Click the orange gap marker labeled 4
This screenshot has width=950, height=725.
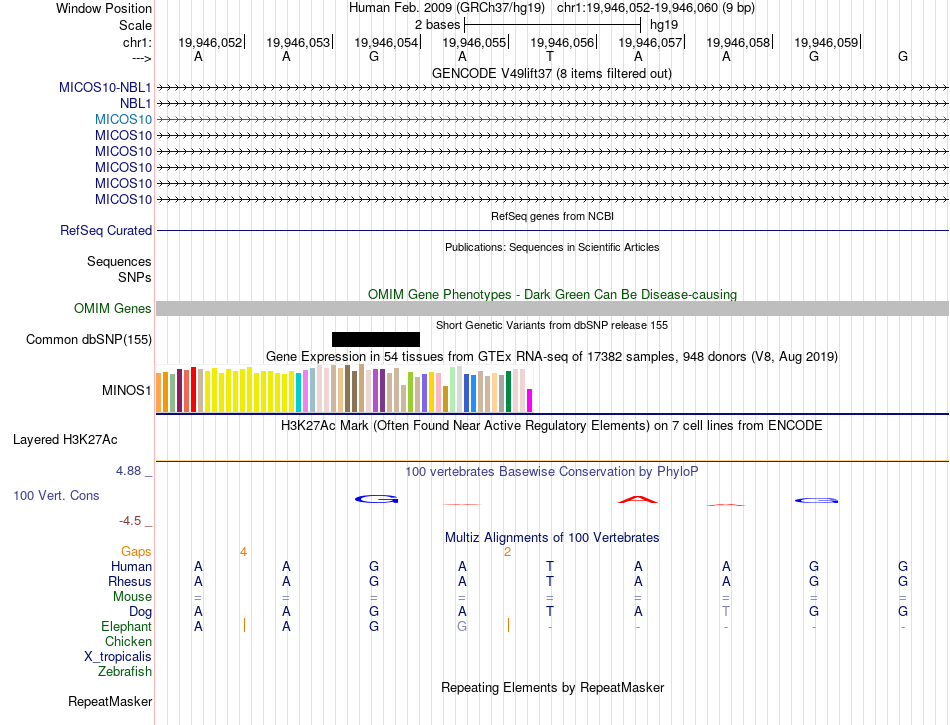point(243,551)
